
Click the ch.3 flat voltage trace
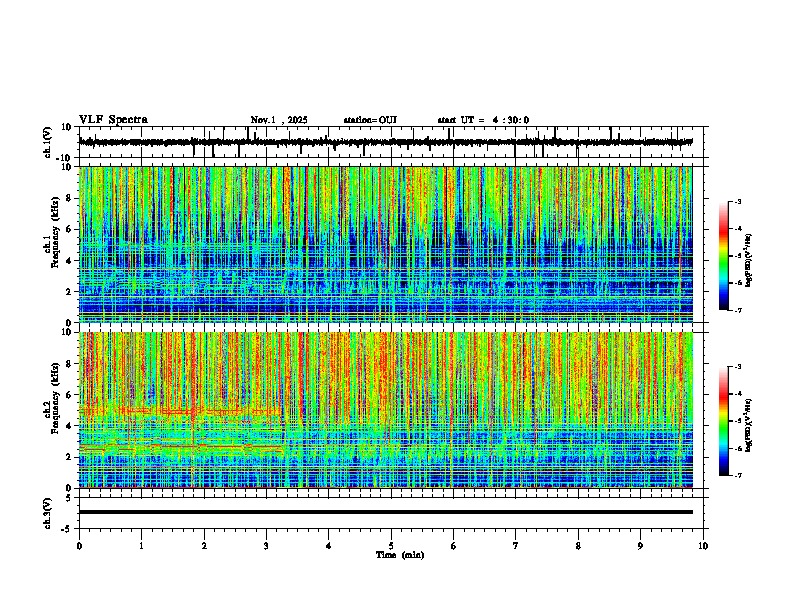pyautogui.click(x=386, y=512)
